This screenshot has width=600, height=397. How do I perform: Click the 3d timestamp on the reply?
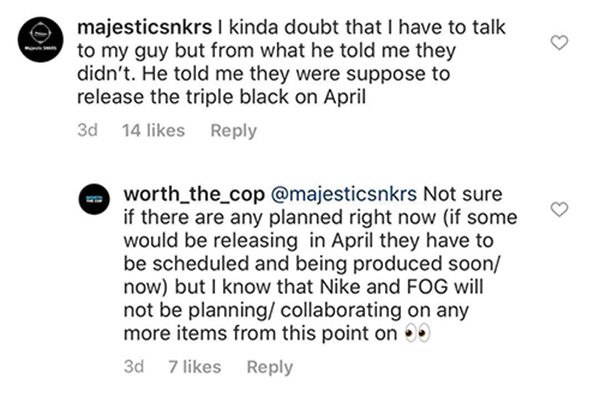(134, 366)
